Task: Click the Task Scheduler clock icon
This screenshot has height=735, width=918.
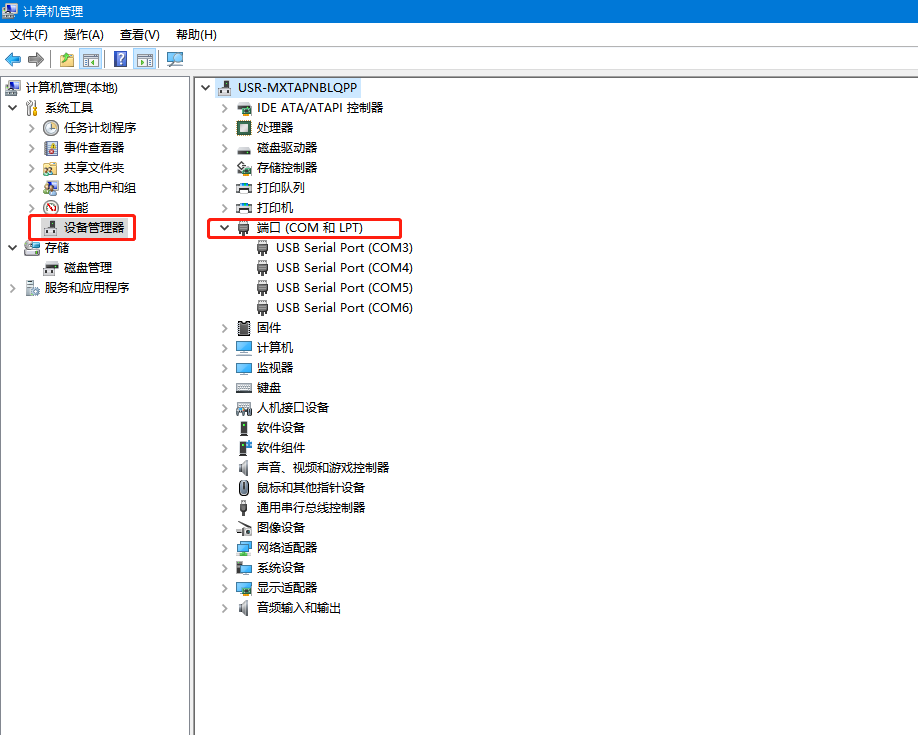Action: pos(51,128)
